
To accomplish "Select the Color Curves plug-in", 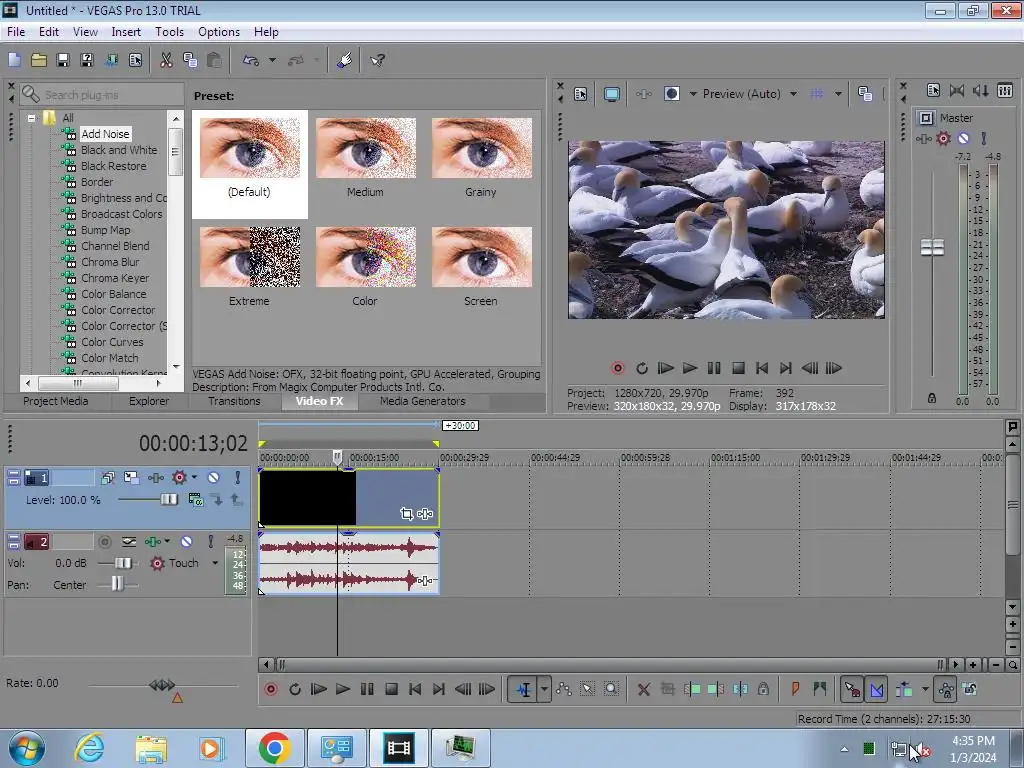I will tap(112, 342).
